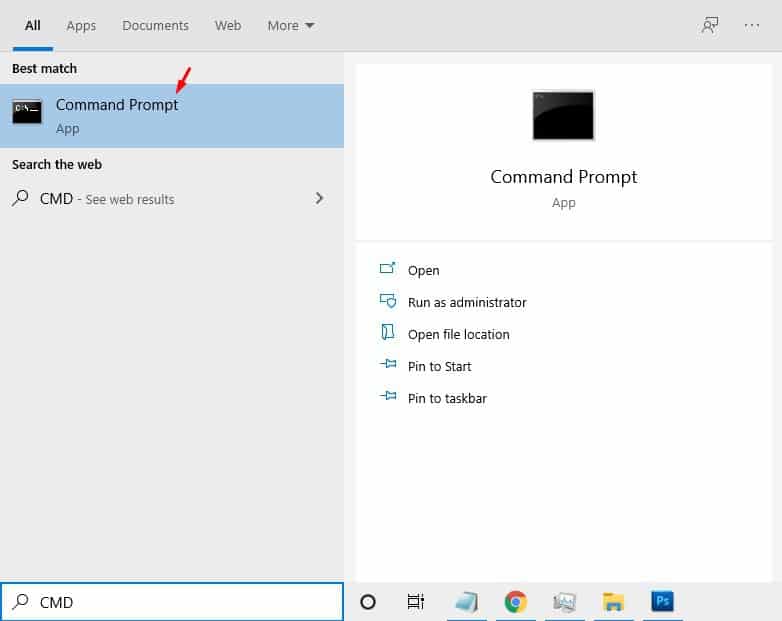Image resolution: width=782 pixels, height=621 pixels.
Task: Click the Pin to taskbar pin icon
Action: tap(388, 396)
